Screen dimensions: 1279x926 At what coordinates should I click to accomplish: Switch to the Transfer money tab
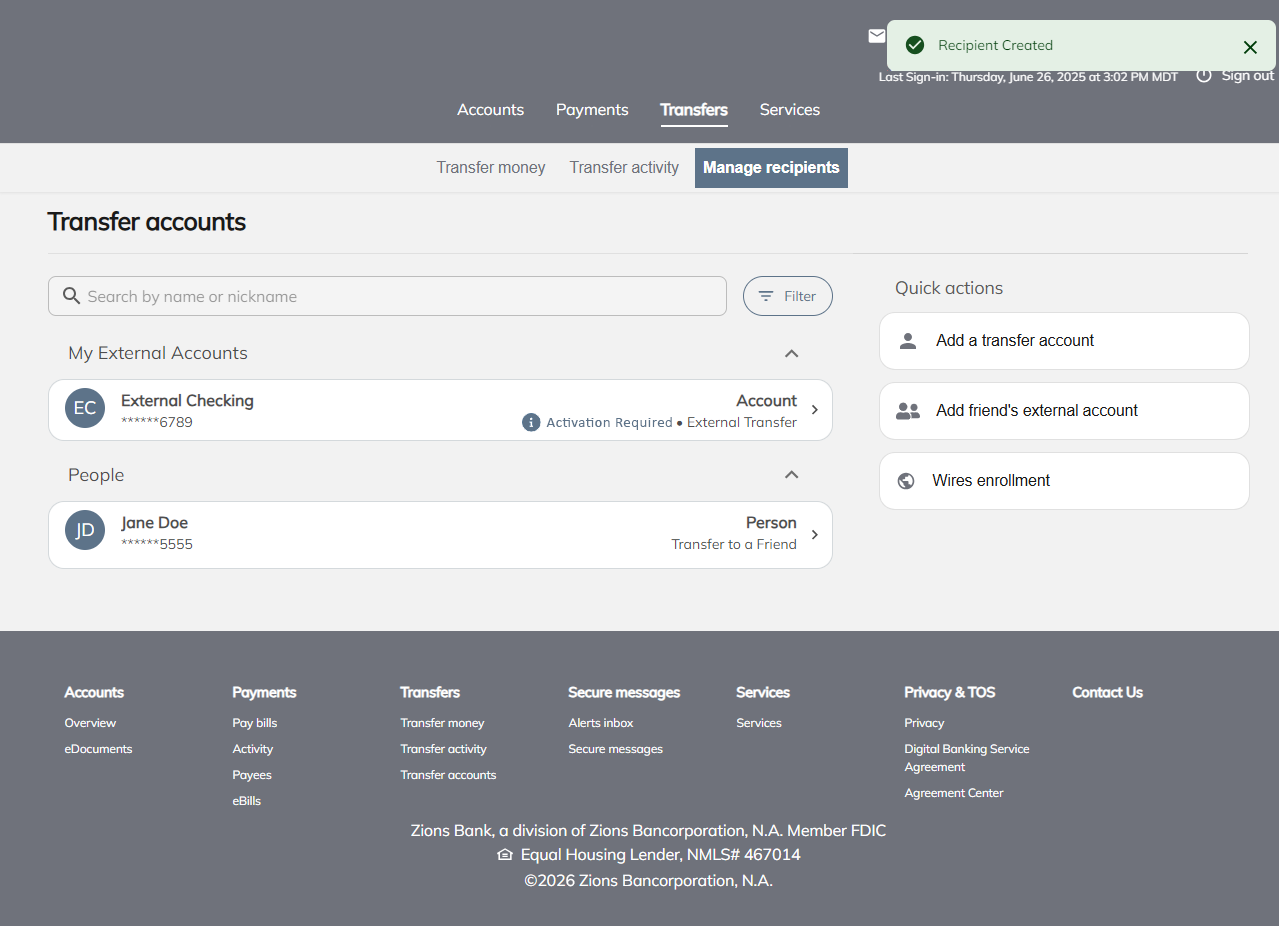tap(491, 168)
